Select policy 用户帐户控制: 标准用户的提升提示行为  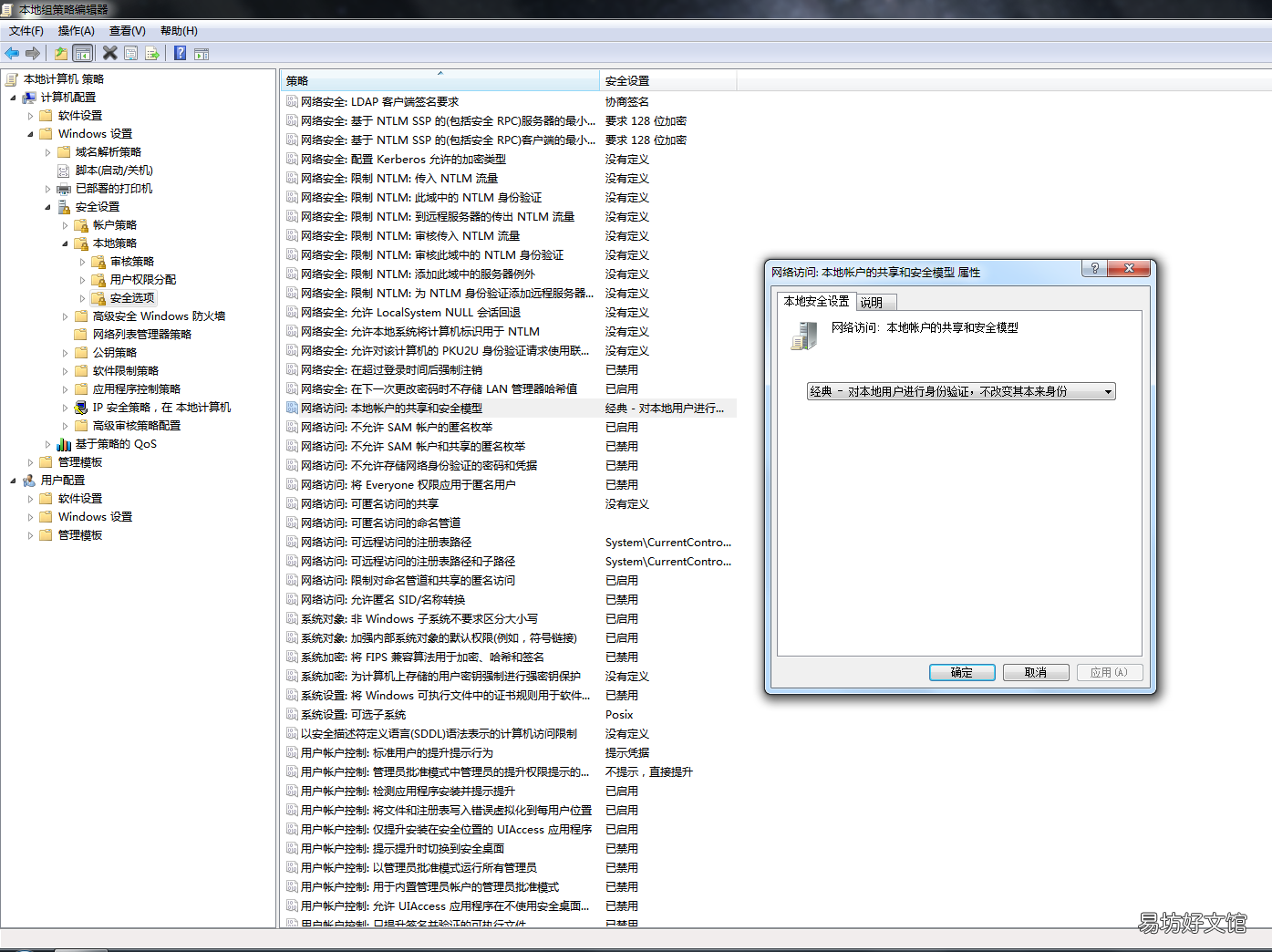tap(511, 752)
